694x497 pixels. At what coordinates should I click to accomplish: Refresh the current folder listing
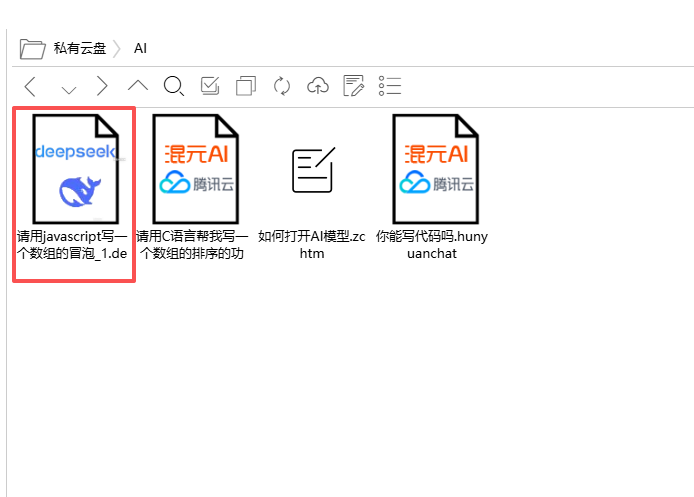pos(282,86)
